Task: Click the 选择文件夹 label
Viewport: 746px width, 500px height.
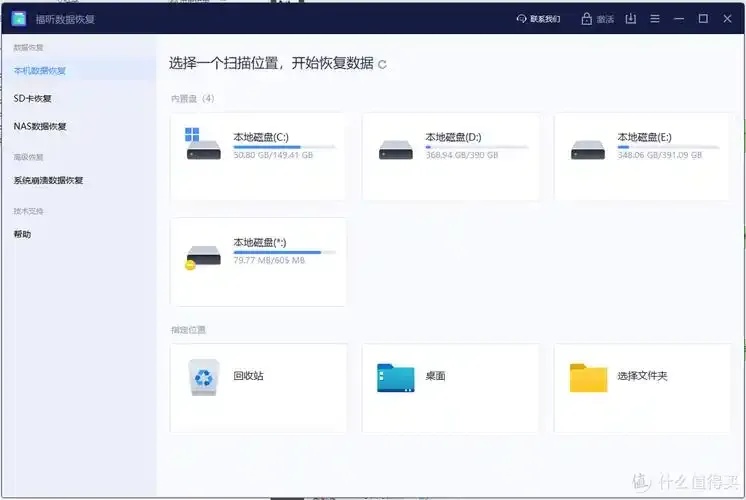Action: click(x=642, y=376)
